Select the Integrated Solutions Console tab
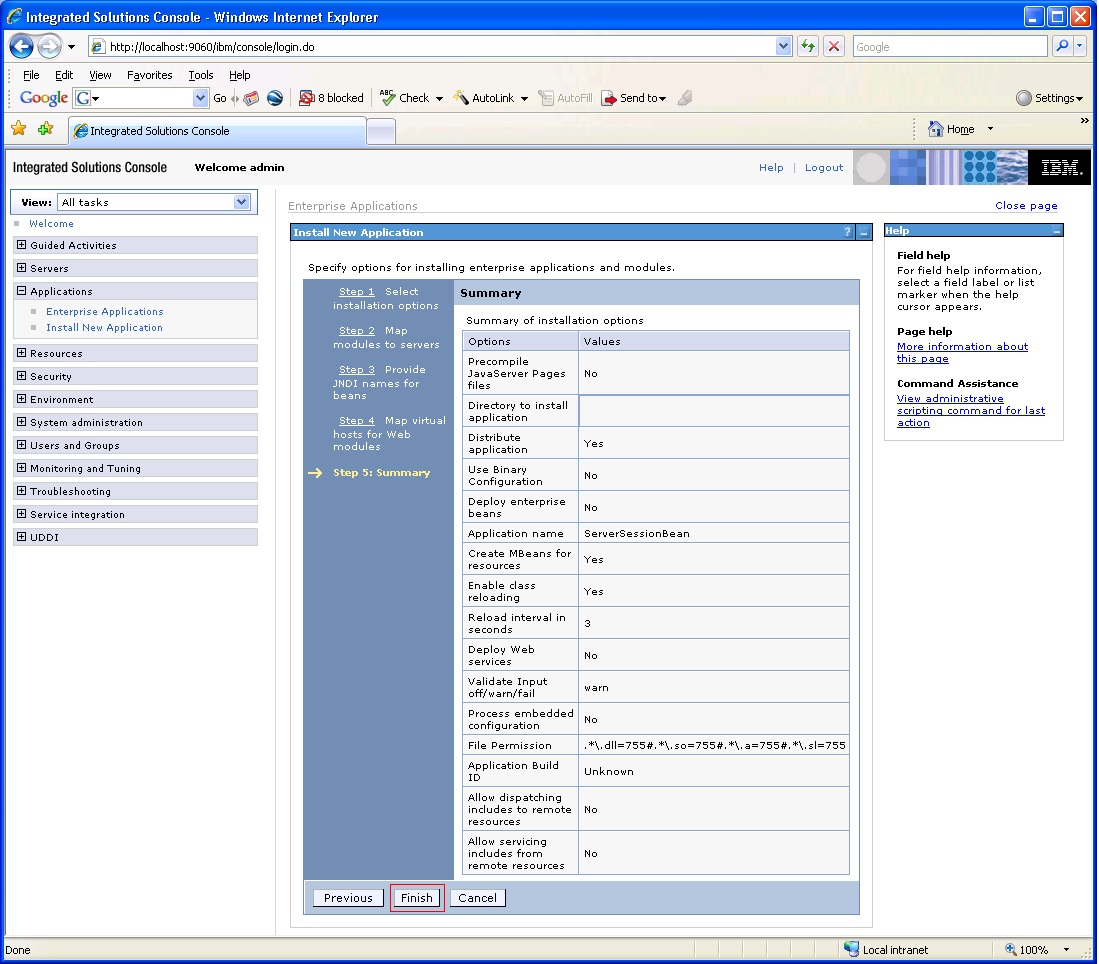This screenshot has width=1099, height=964. (217, 131)
